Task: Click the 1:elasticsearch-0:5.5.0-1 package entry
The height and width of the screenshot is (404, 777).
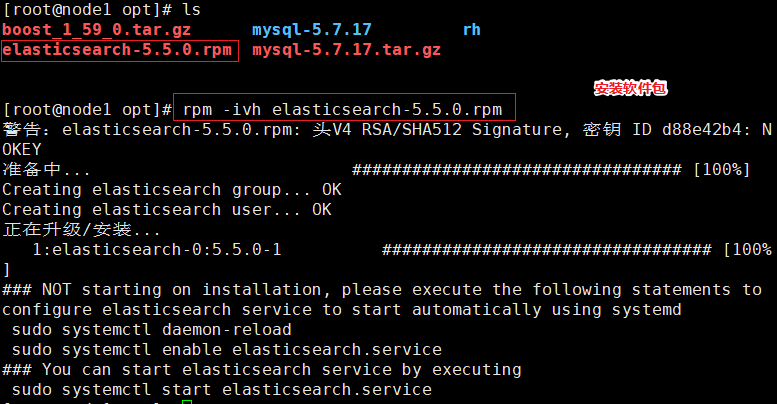Action: coord(157,250)
